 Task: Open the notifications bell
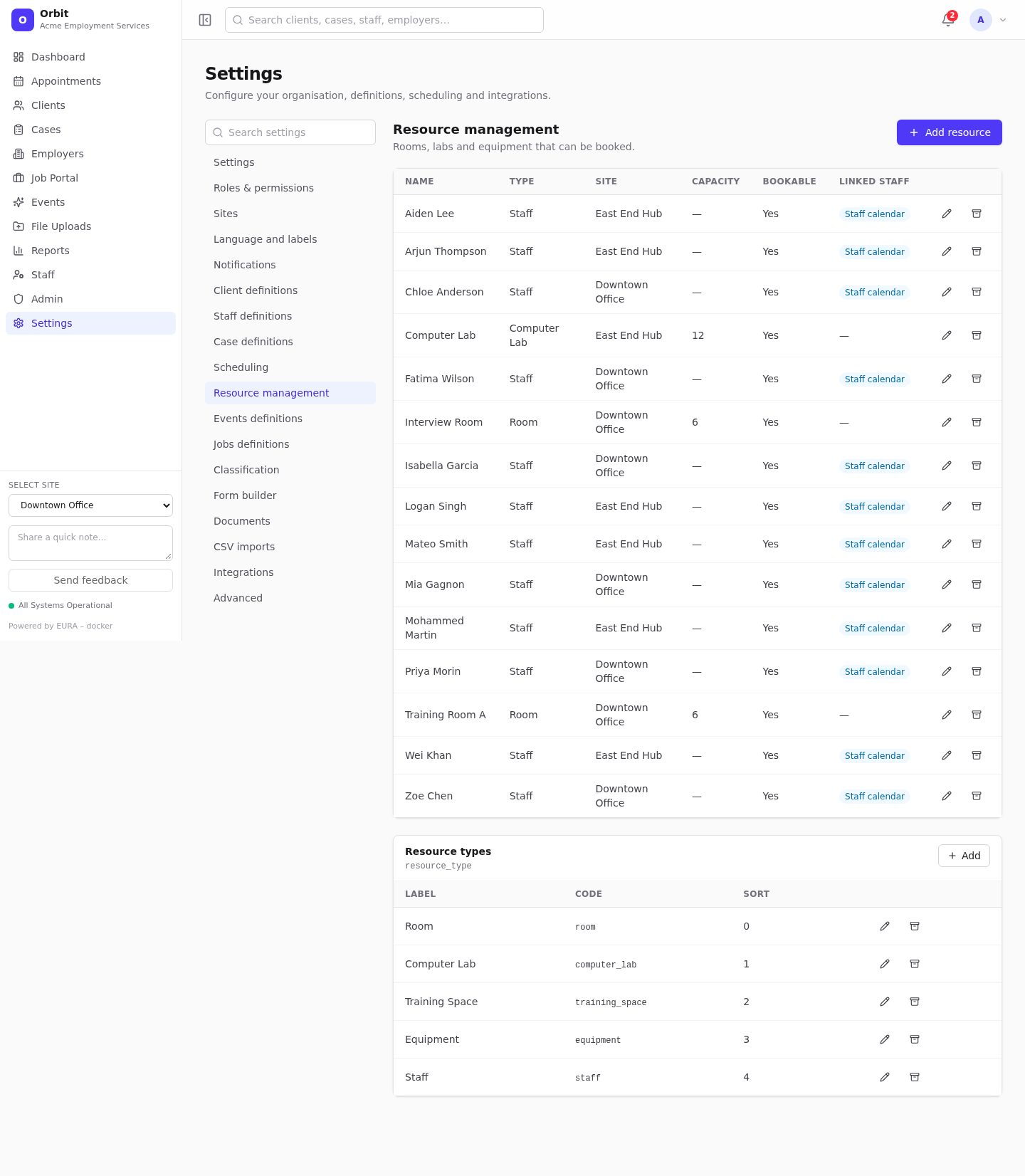click(948, 20)
